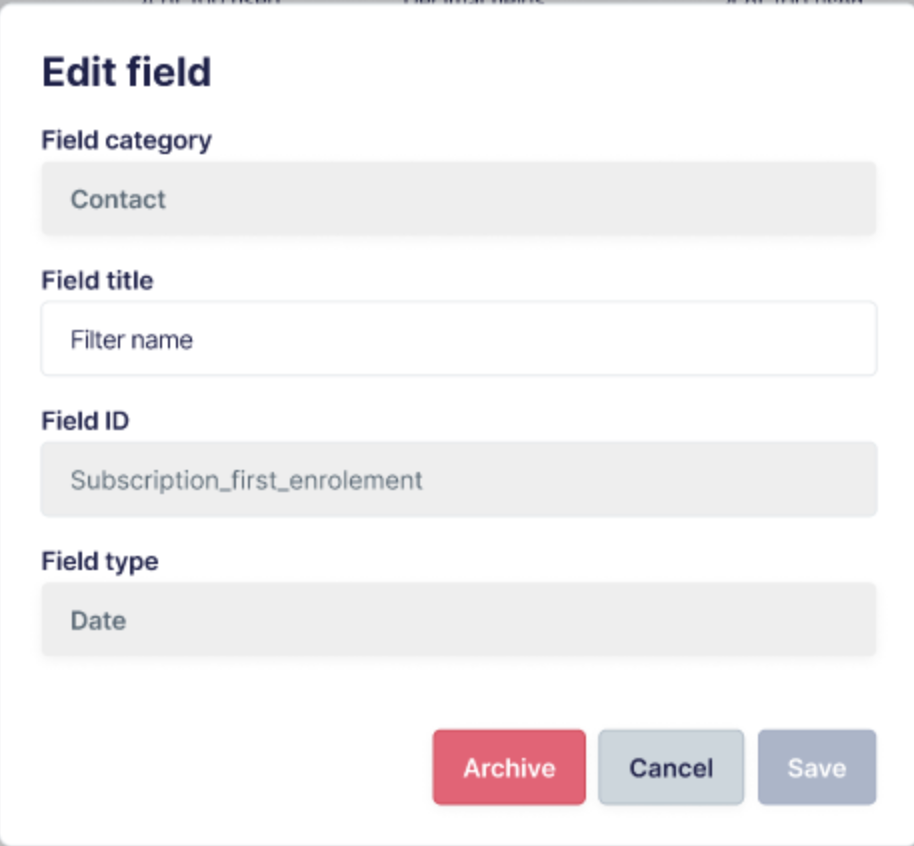Click the Field type Date box
This screenshot has width=914, height=846.
[459, 619]
